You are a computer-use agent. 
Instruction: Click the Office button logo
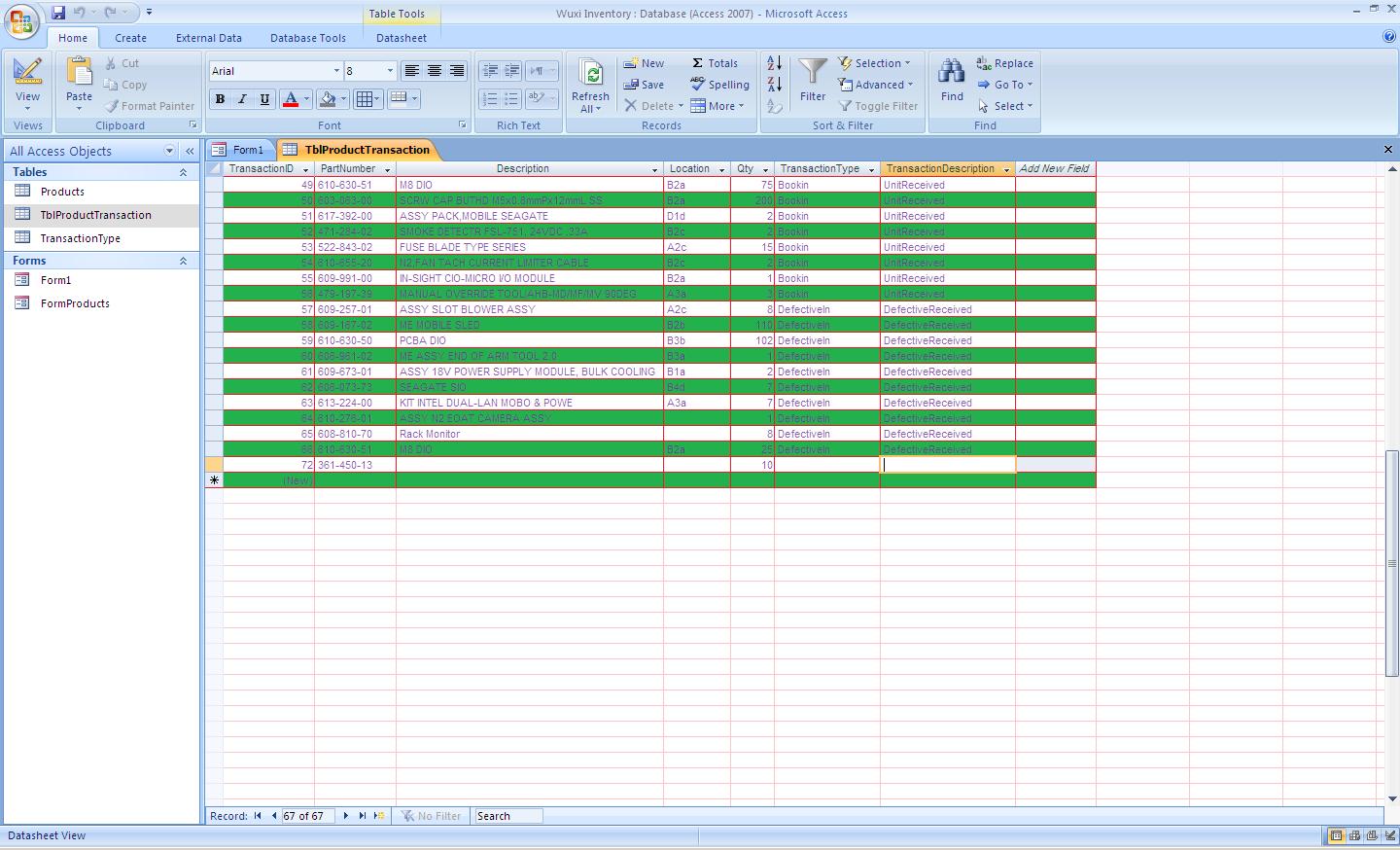(x=21, y=21)
